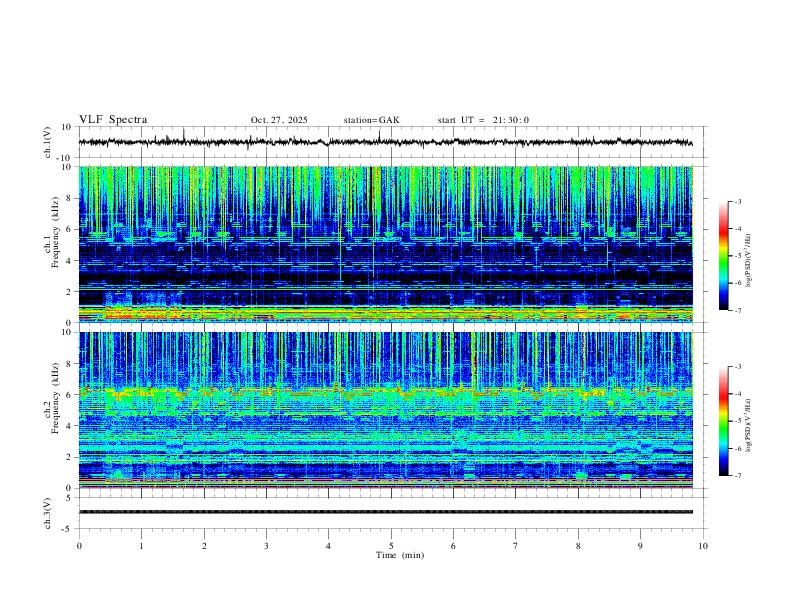This screenshot has height=612, width=792.
Task: Click the time axis tick label '0'
Action: pyautogui.click(x=79, y=546)
